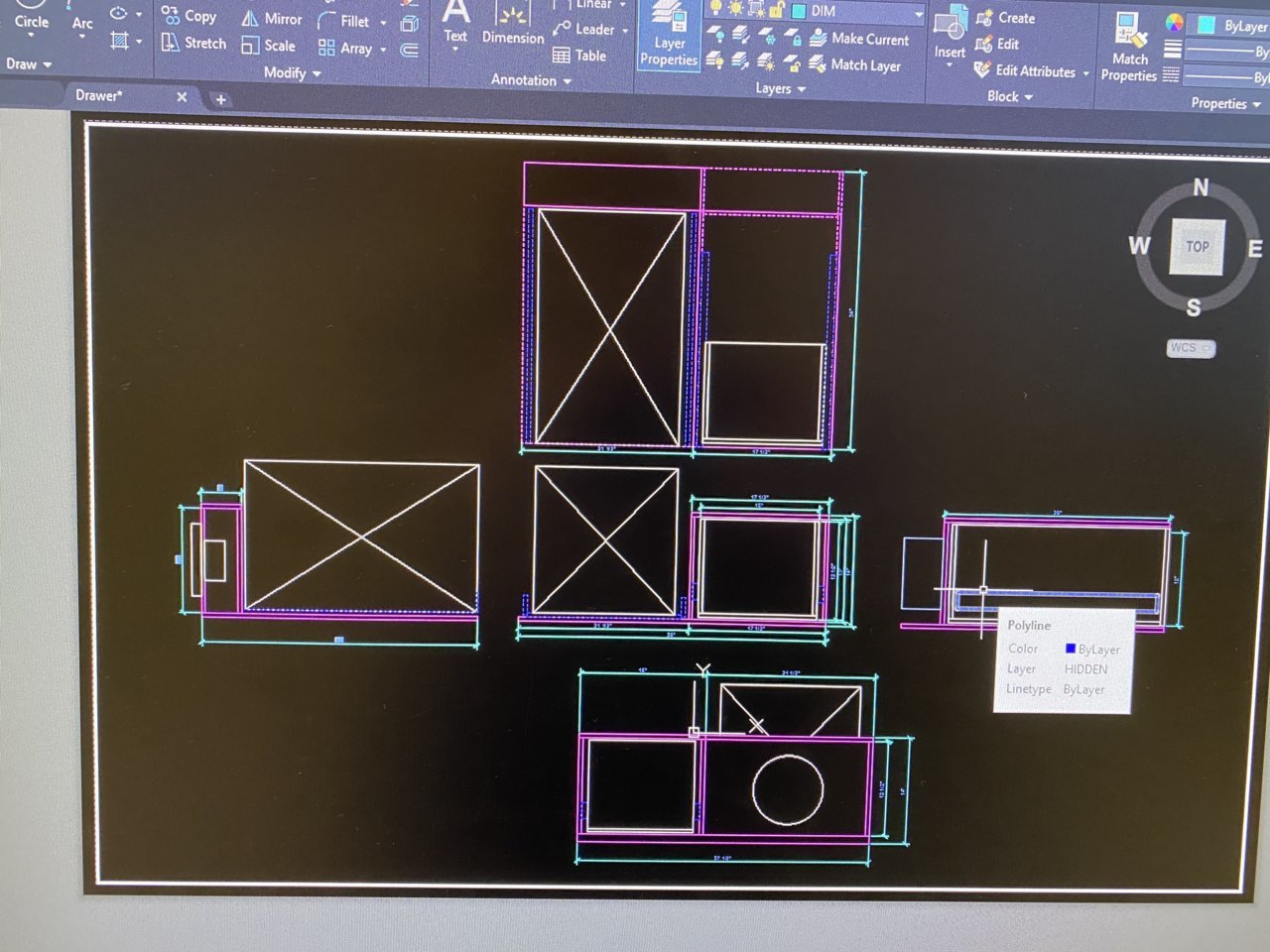
Task: Toggle DIM layer lock padlock
Action: (x=778, y=10)
